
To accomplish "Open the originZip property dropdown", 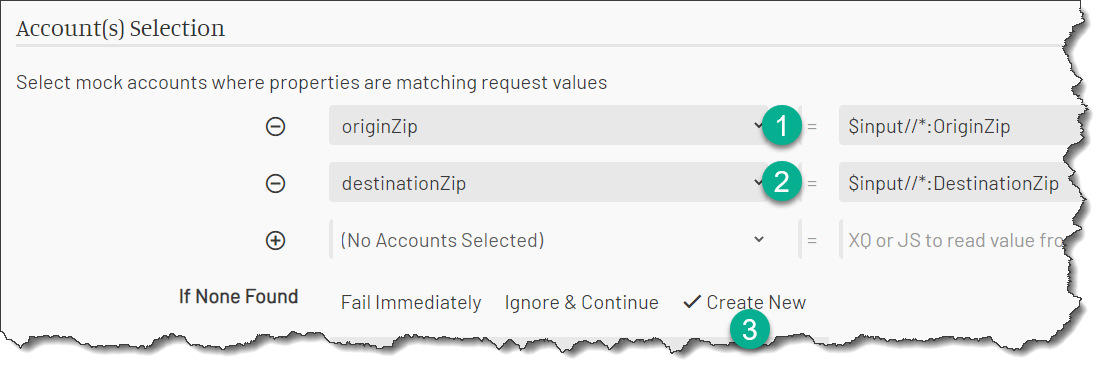I will click(x=548, y=125).
